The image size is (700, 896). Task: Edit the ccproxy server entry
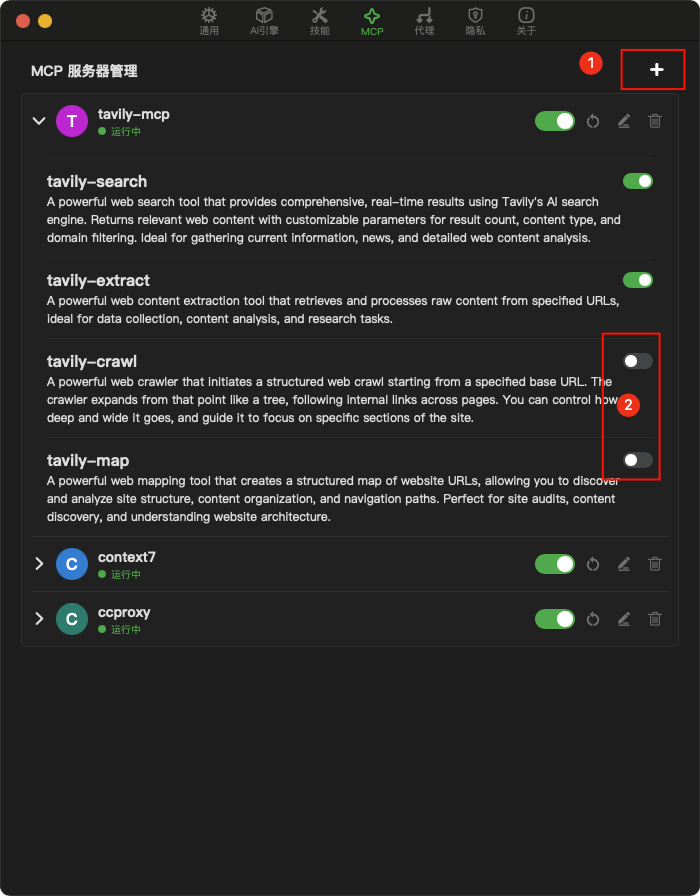(x=623, y=619)
